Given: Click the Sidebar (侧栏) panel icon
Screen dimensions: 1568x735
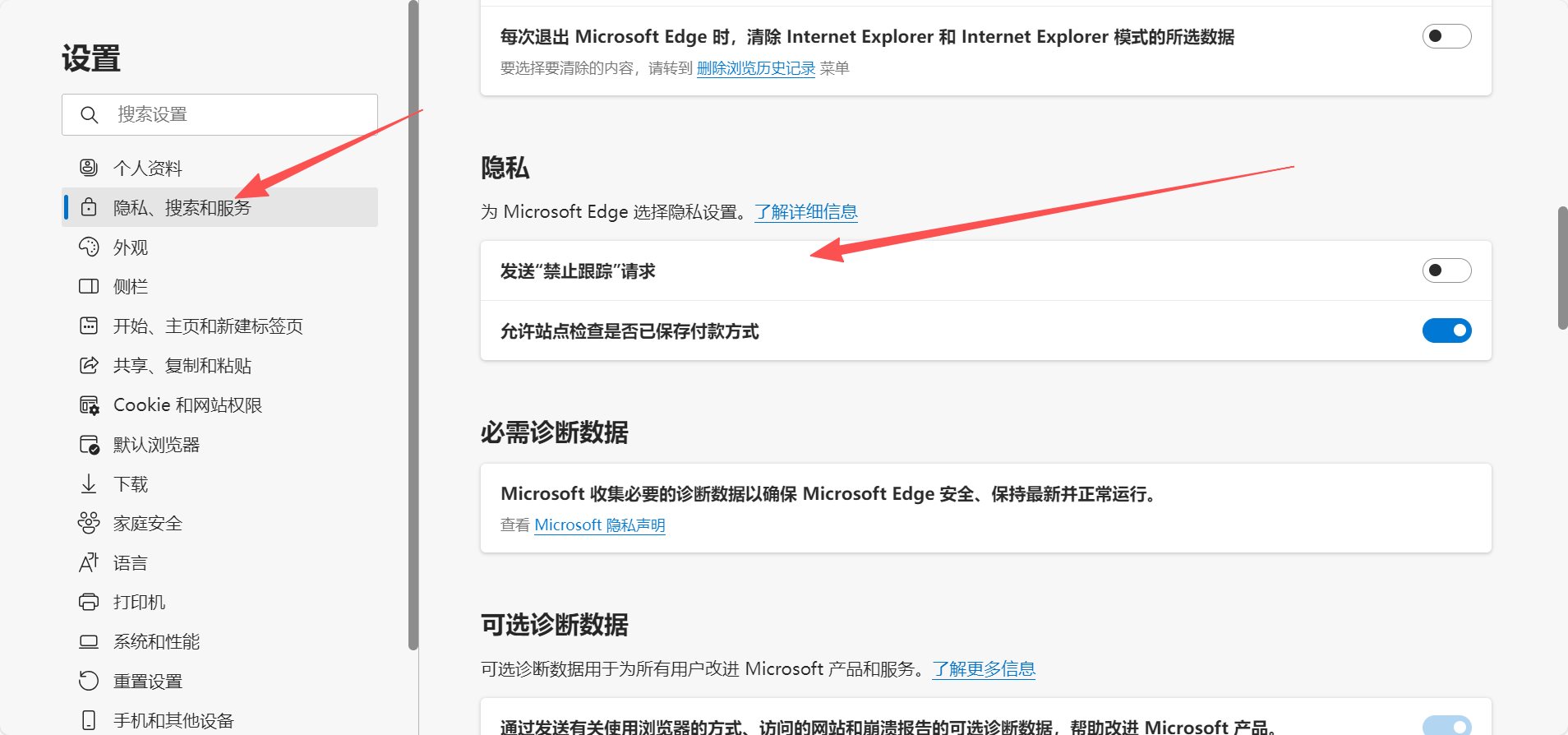Looking at the screenshot, I should [89, 286].
